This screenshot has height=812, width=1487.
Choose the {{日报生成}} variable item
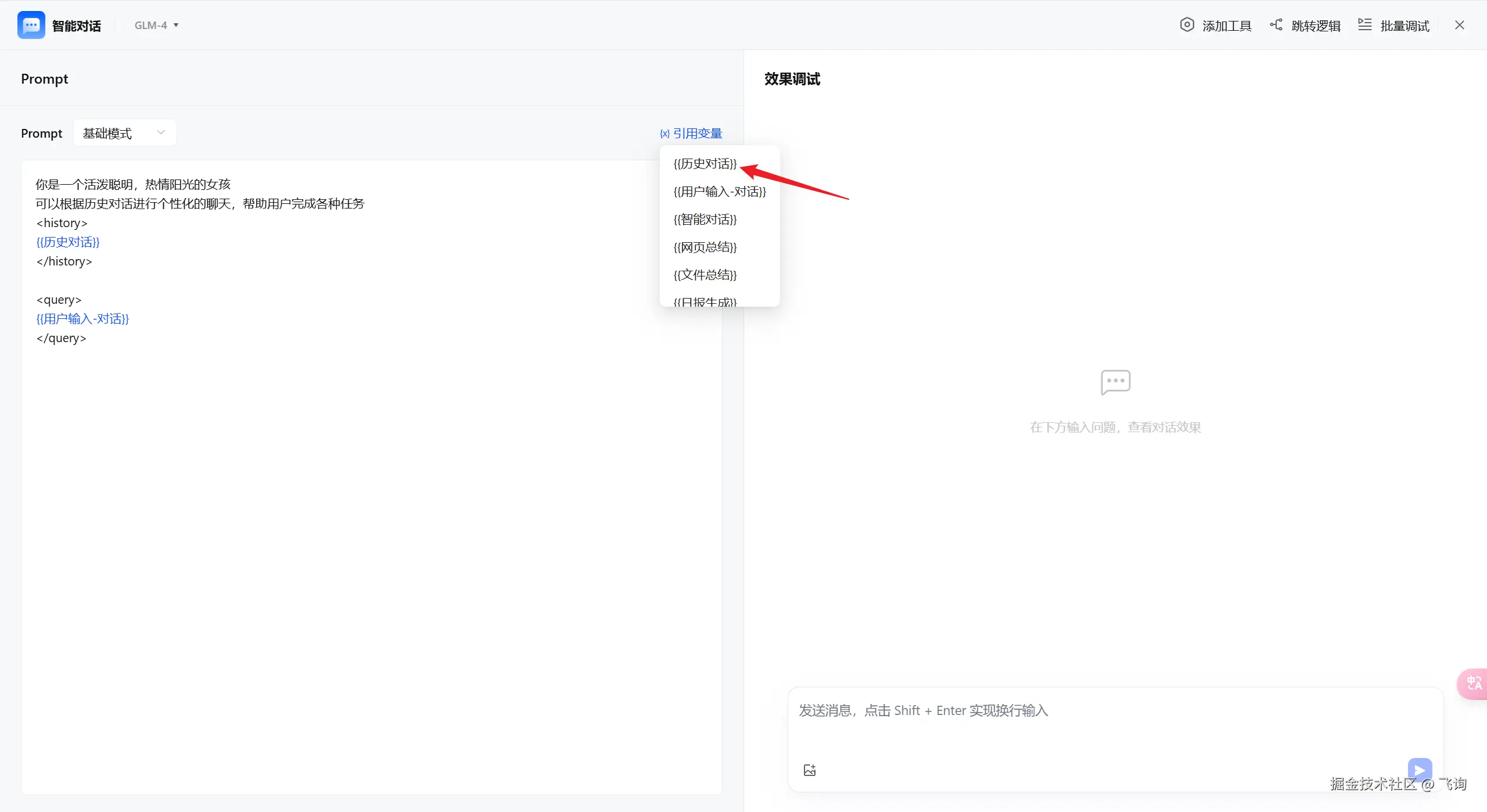(x=705, y=301)
